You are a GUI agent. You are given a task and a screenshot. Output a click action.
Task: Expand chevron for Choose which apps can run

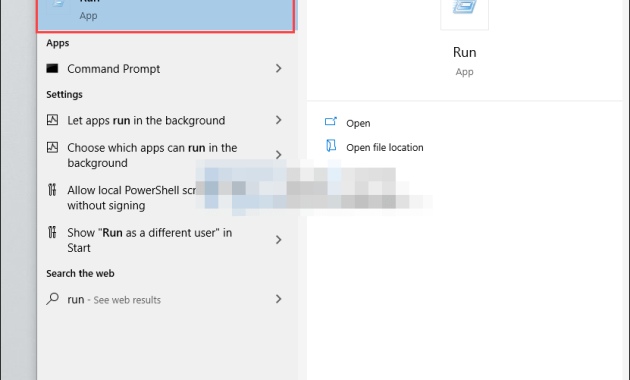coord(278,155)
